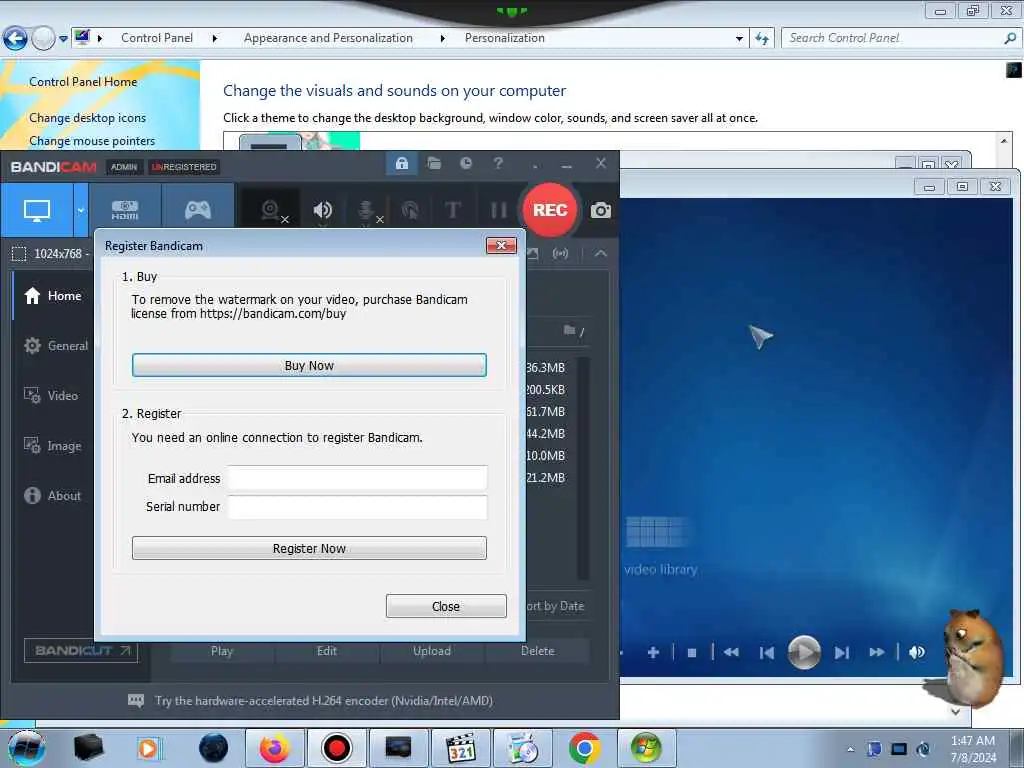
Task: Click the pause icon in Bandicam toolbar
Action: tap(499, 210)
